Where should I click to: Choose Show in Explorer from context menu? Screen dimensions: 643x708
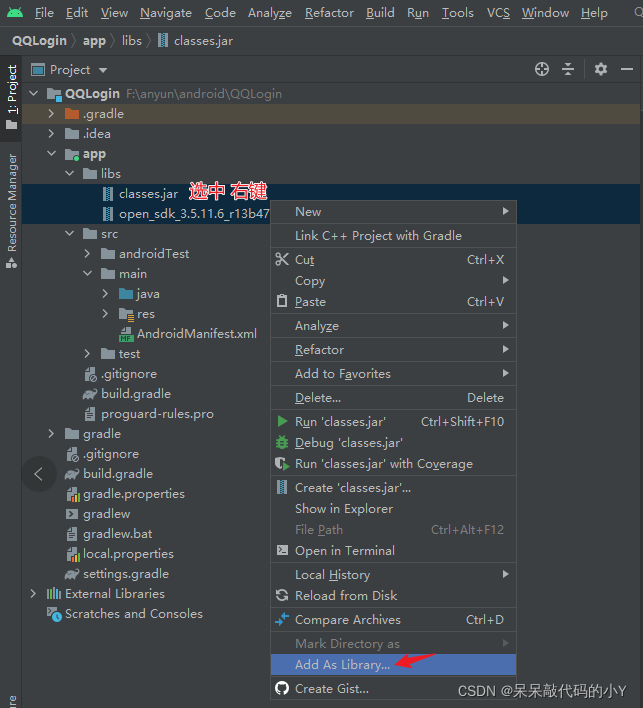(393, 508)
